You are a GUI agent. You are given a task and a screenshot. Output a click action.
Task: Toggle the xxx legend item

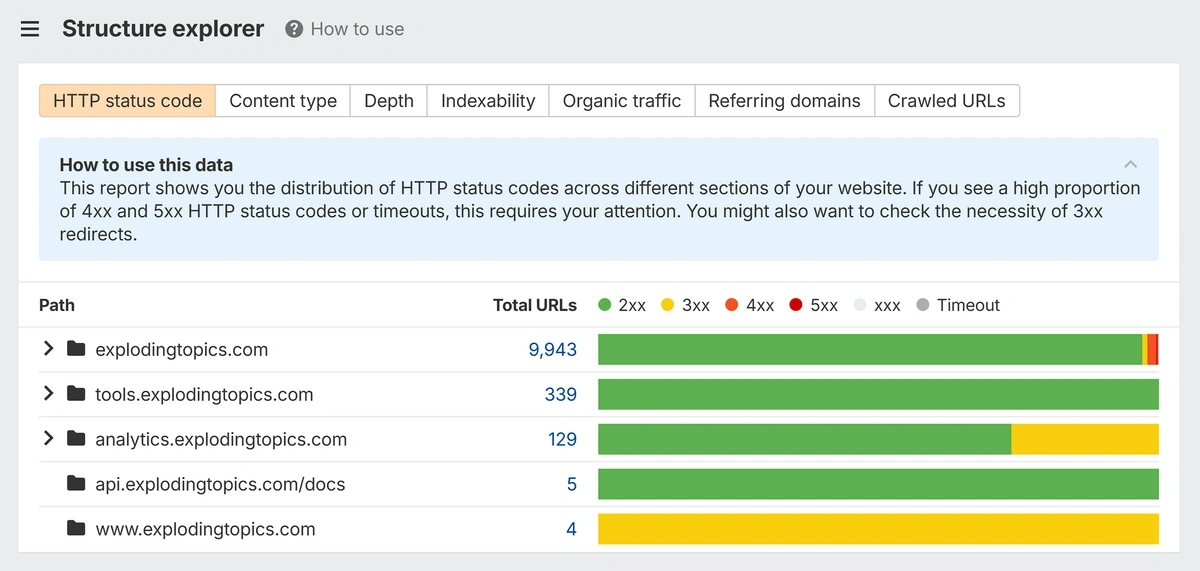click(877, 305)
